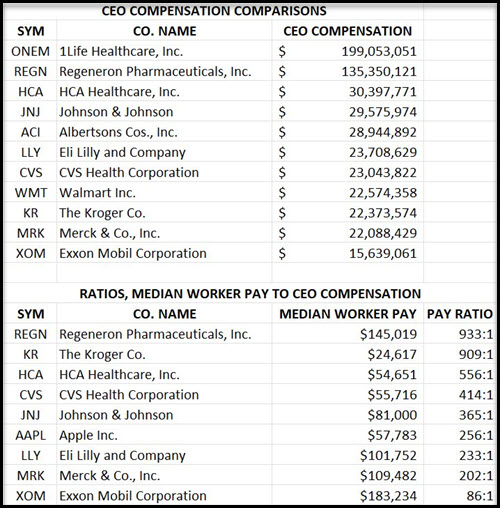Select the $183,234 median worker pay cell

coord(388,496)
